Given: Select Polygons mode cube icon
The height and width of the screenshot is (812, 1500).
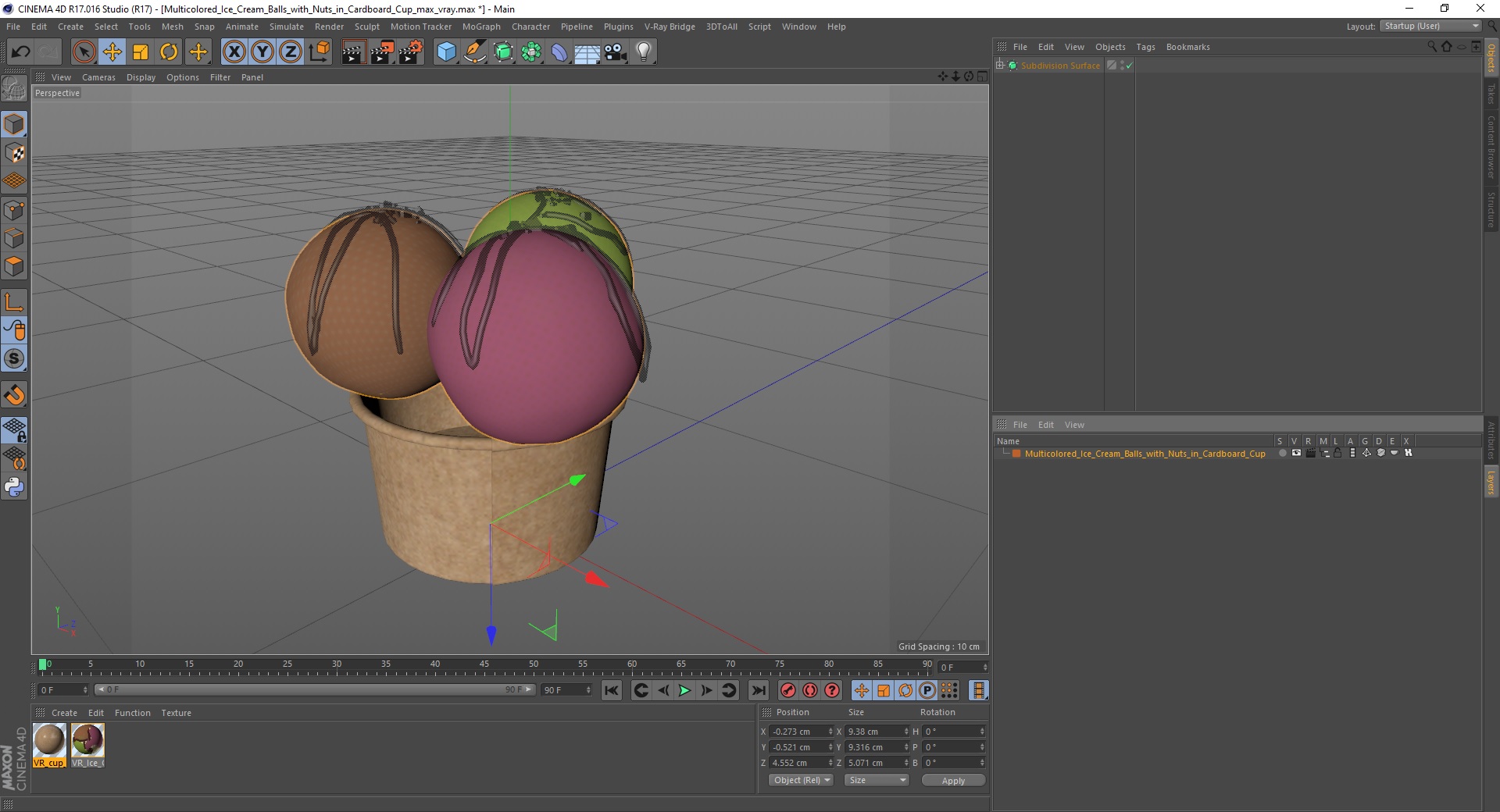Looking at the screenshot, I should point(14,266).
